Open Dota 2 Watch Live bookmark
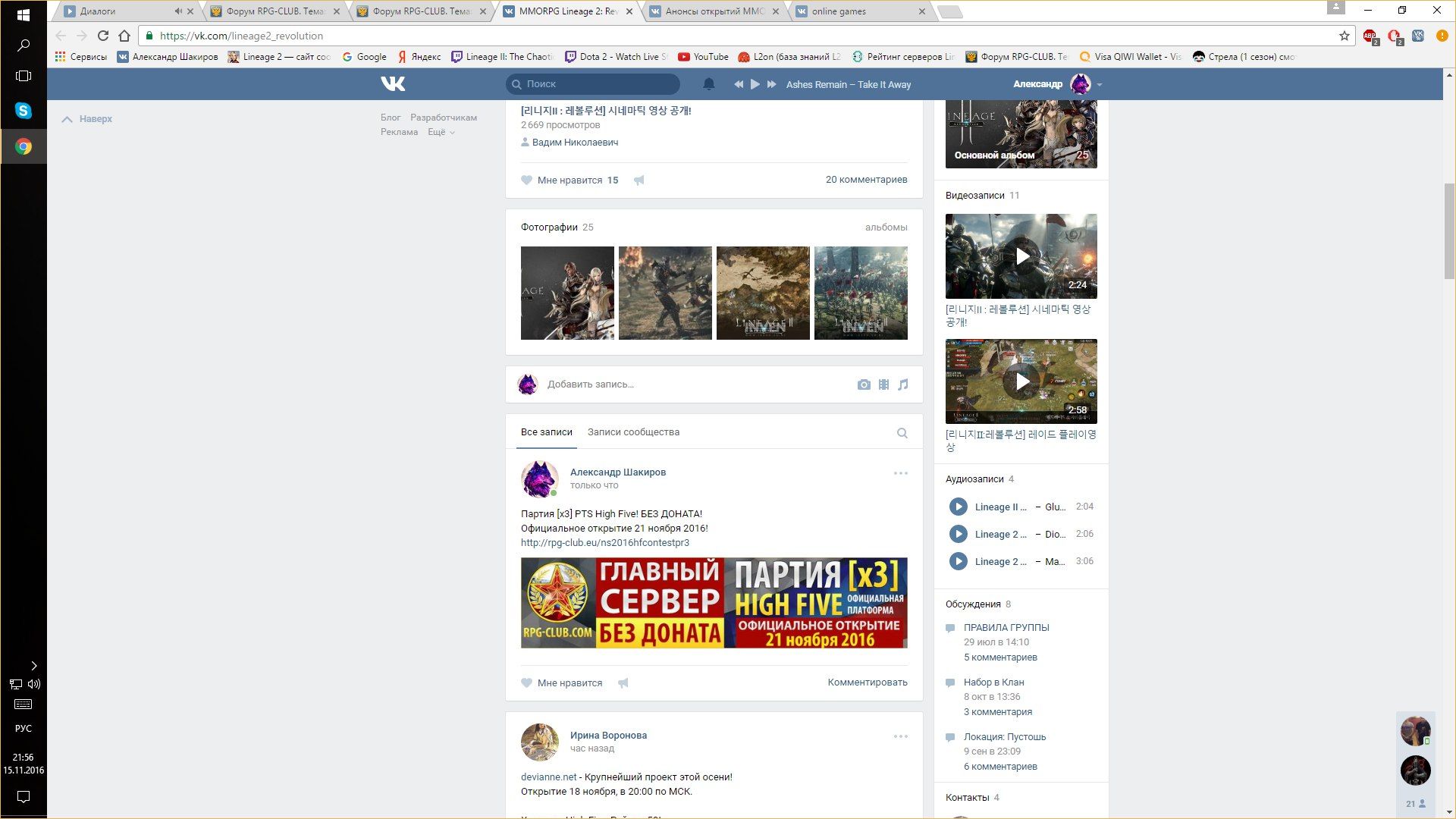 point(615,57)
